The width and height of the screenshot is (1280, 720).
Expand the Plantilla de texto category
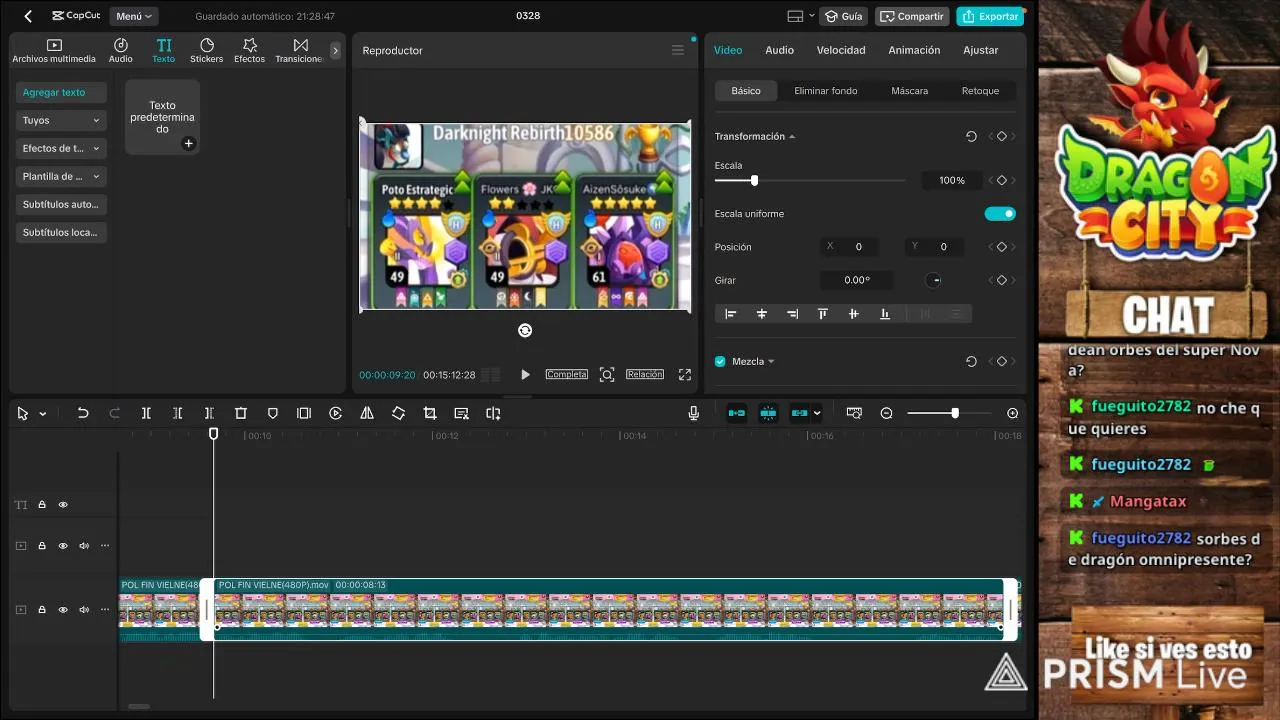61,176
